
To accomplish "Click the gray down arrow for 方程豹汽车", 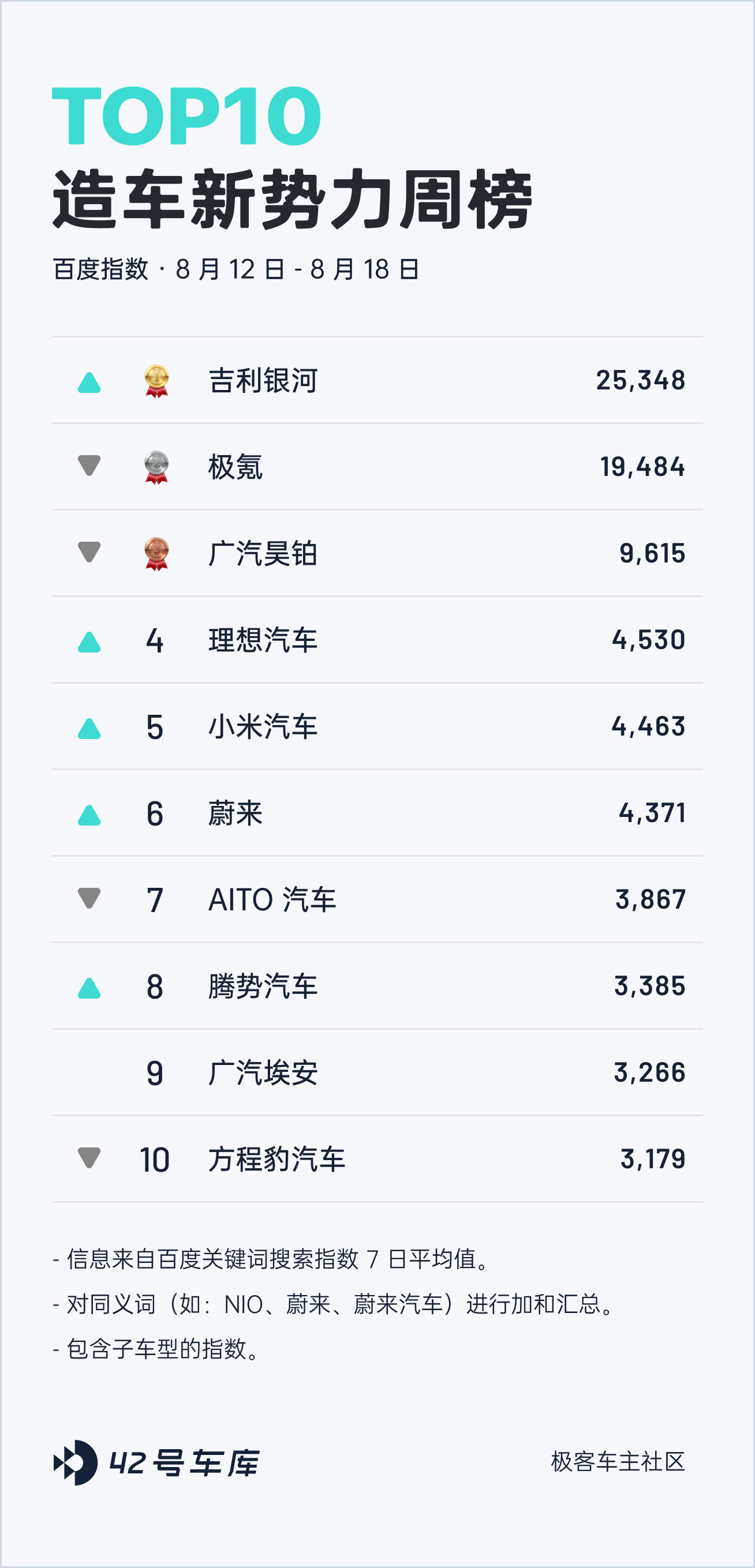I will (89, 1157).
